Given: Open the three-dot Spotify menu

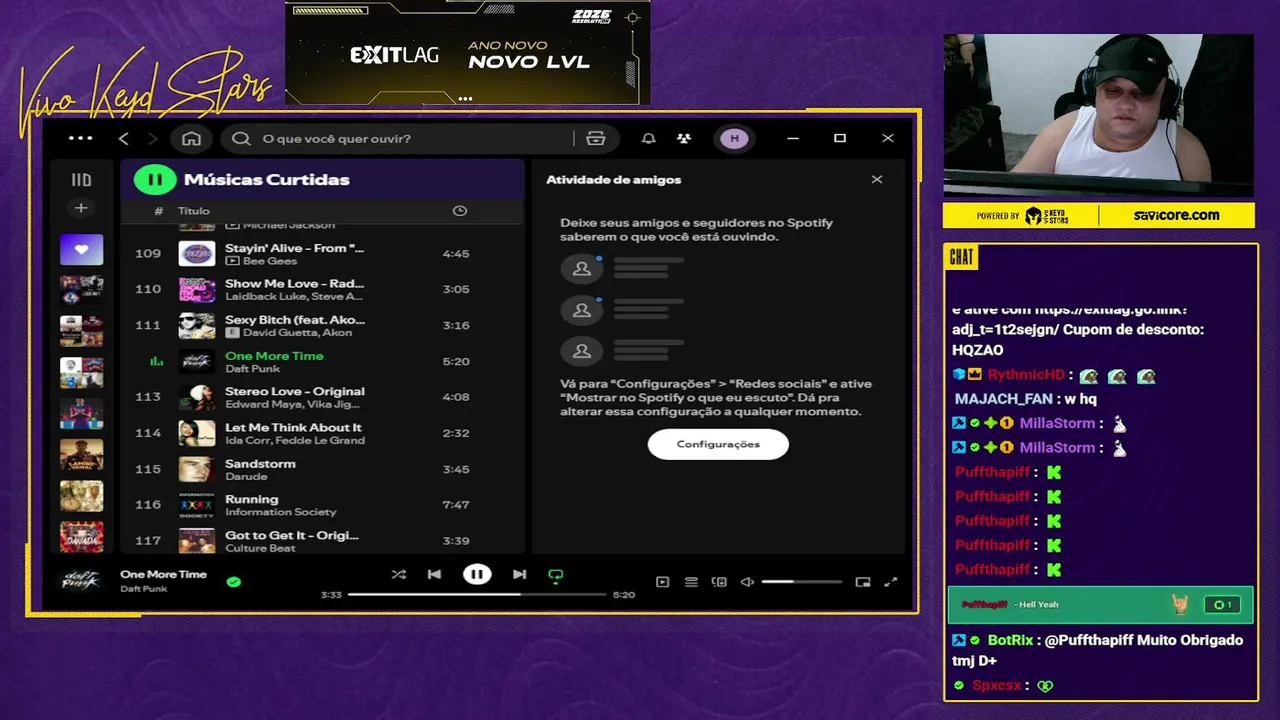Looking at the screenshot, I should 80,138.
